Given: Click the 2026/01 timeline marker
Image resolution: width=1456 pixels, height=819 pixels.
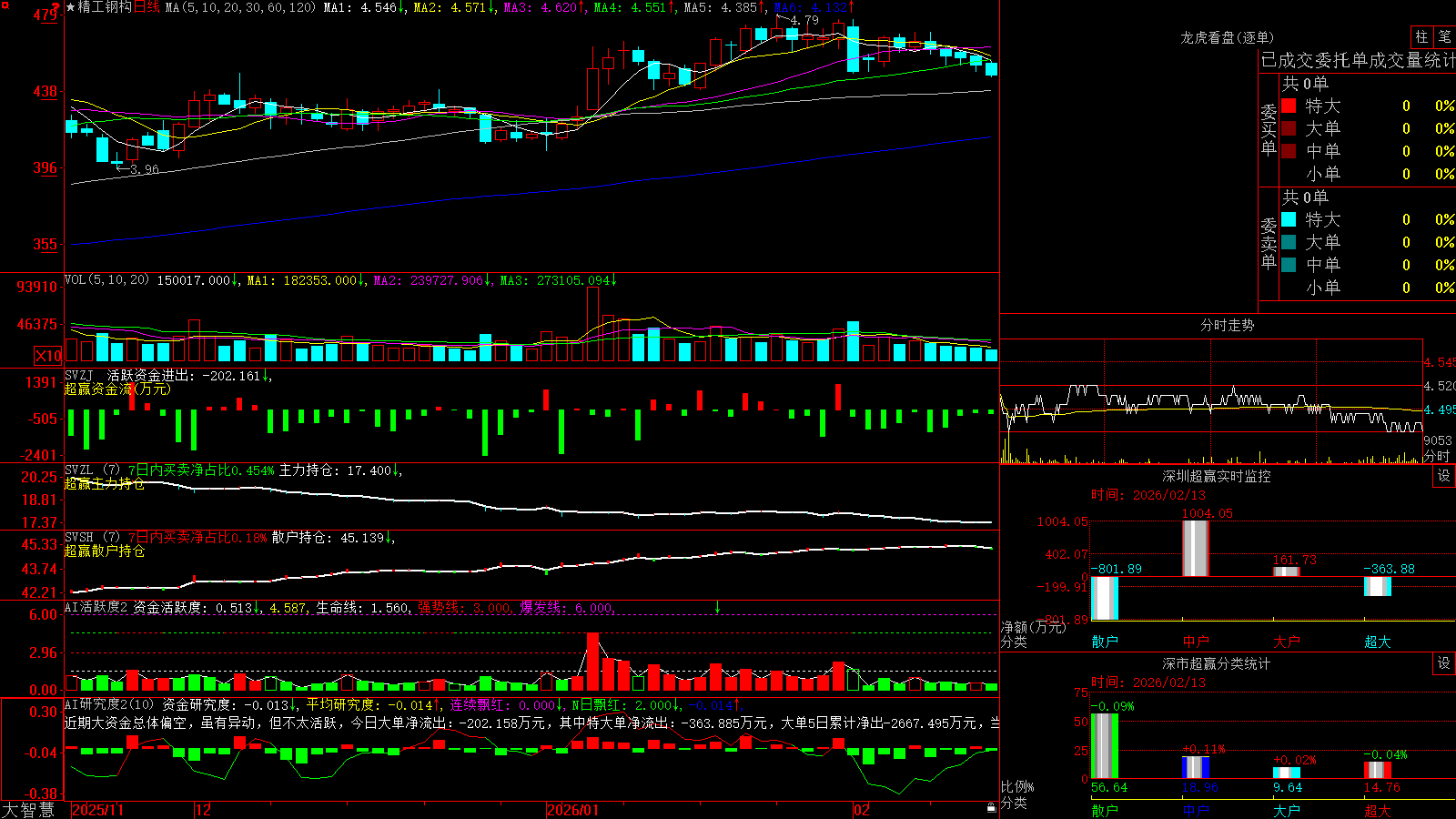Looking at the screenshot, I should point(573,810).
